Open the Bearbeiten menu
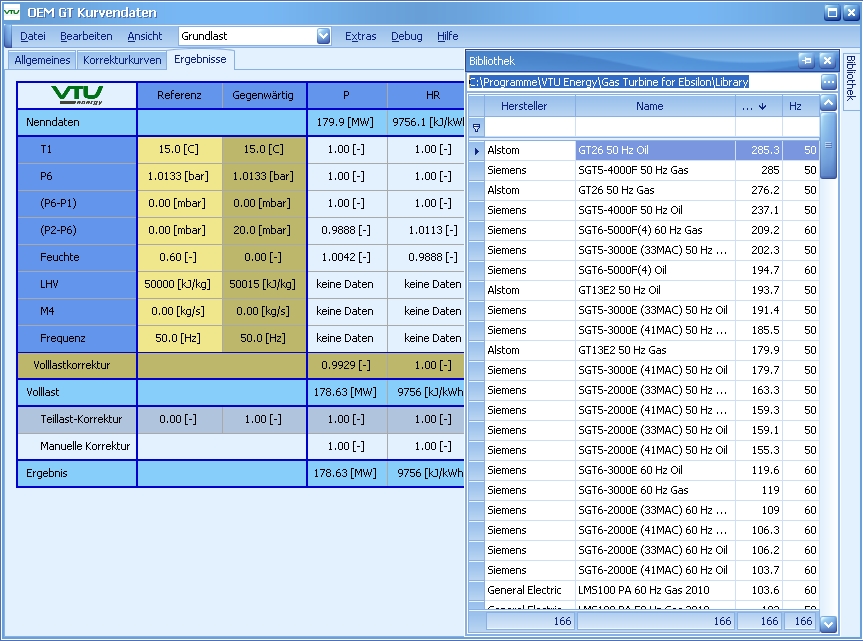The width and height of the screenshot is (863, 641). pyautogui.click(x=86, y=36)
